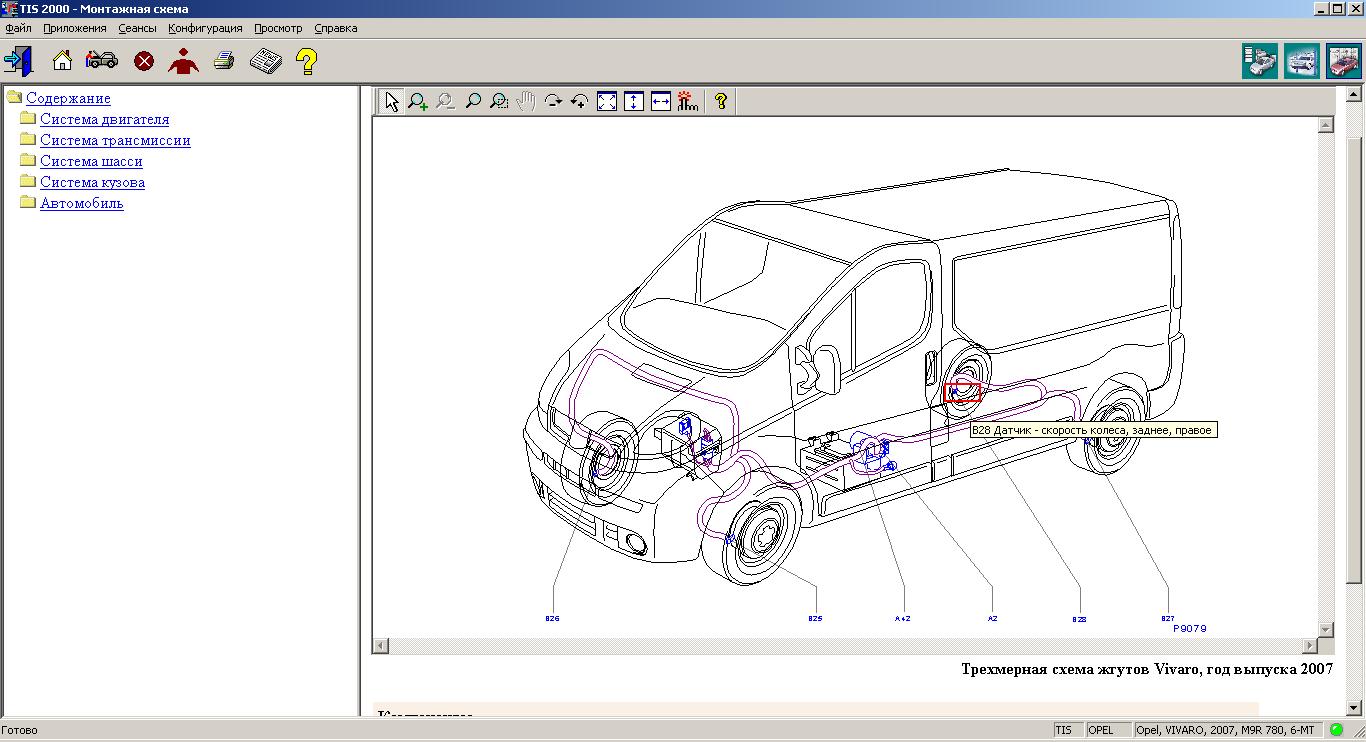Image resolution: width=1366 pixels, height=742 pixels.
Task: Open the Система шасси link
Action: tap(91, 161)
